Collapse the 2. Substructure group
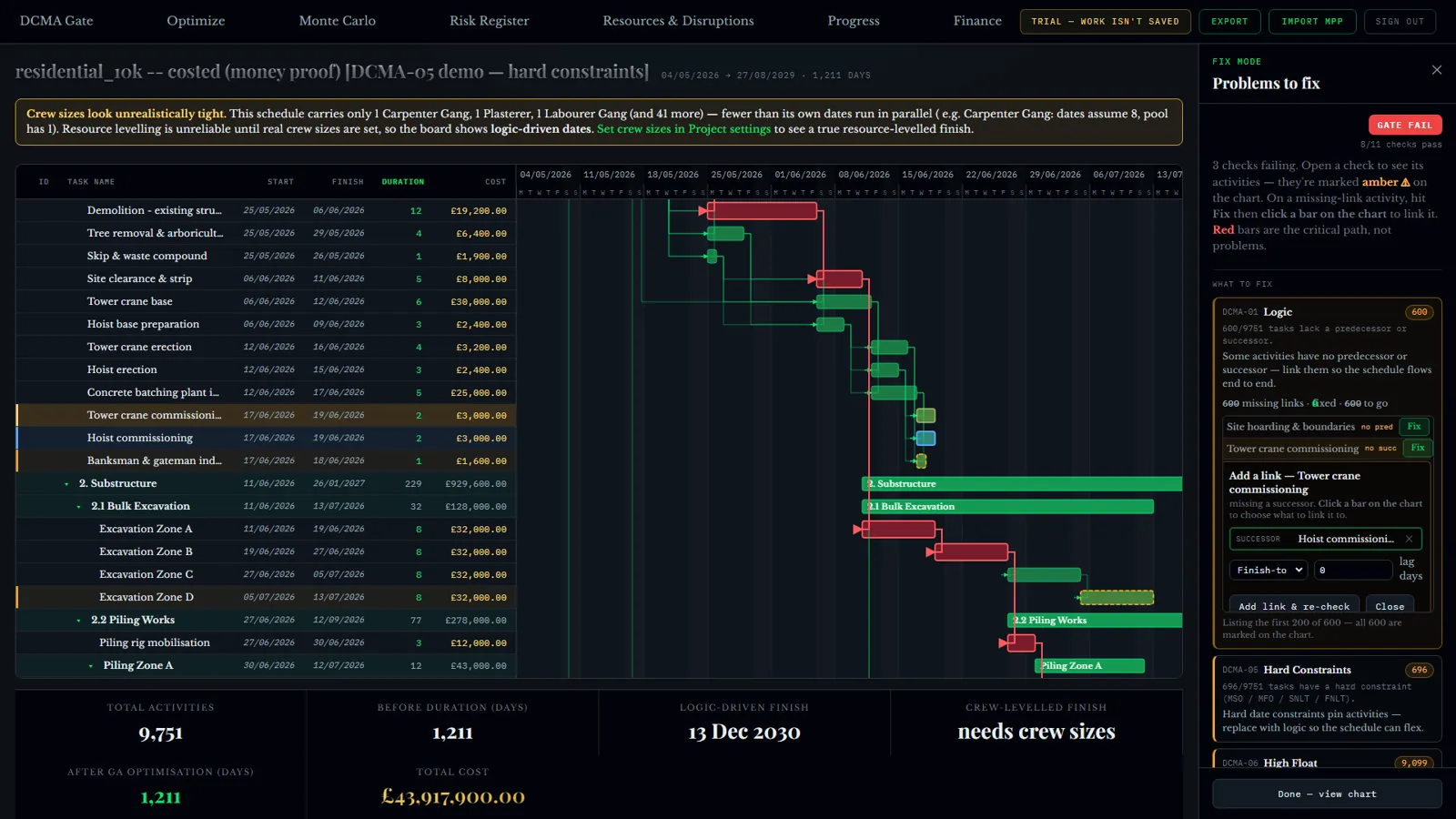This screenshot has width=1456, height=819. 66,484
